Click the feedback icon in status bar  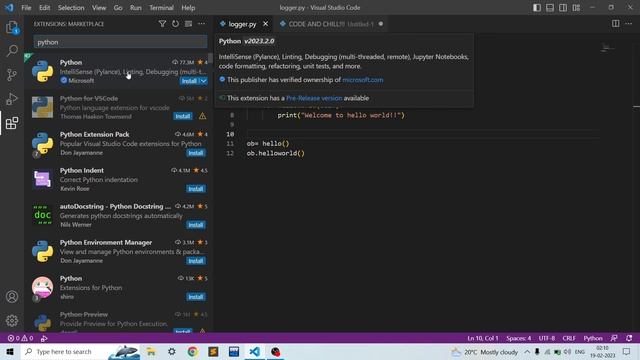pyautogui.click(x=614, y=338)
